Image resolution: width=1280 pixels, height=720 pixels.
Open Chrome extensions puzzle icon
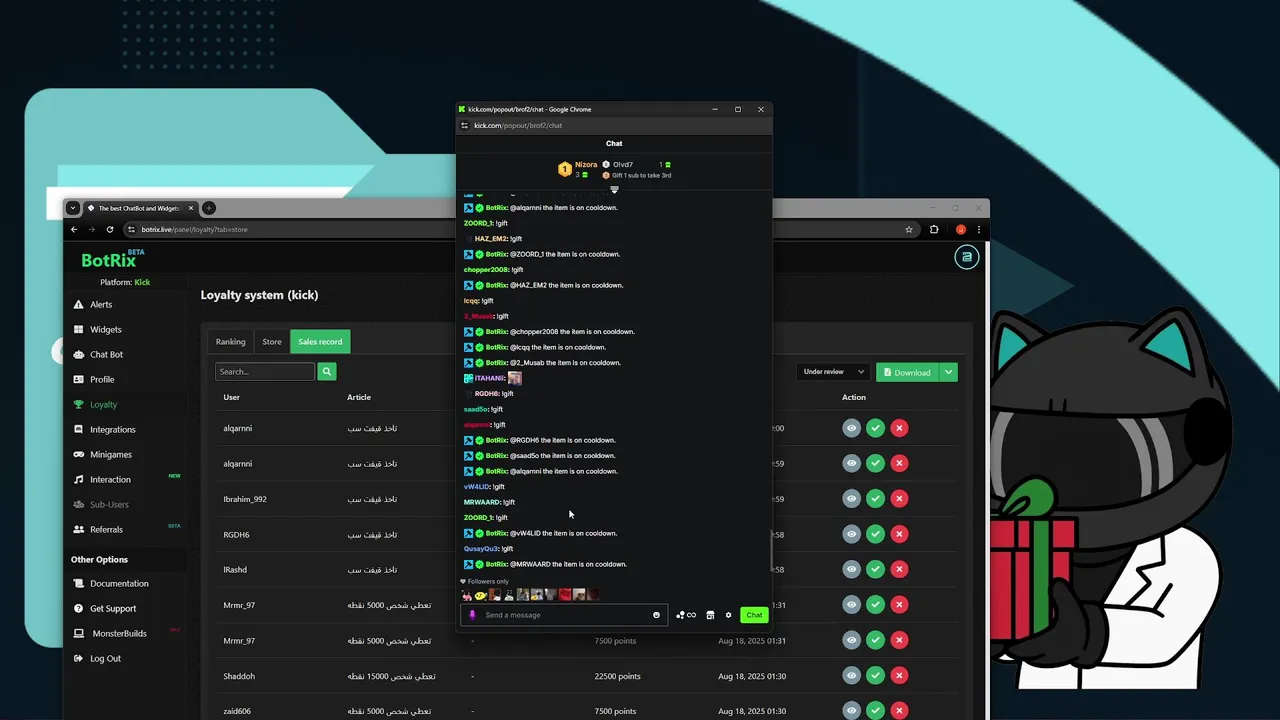934,229
